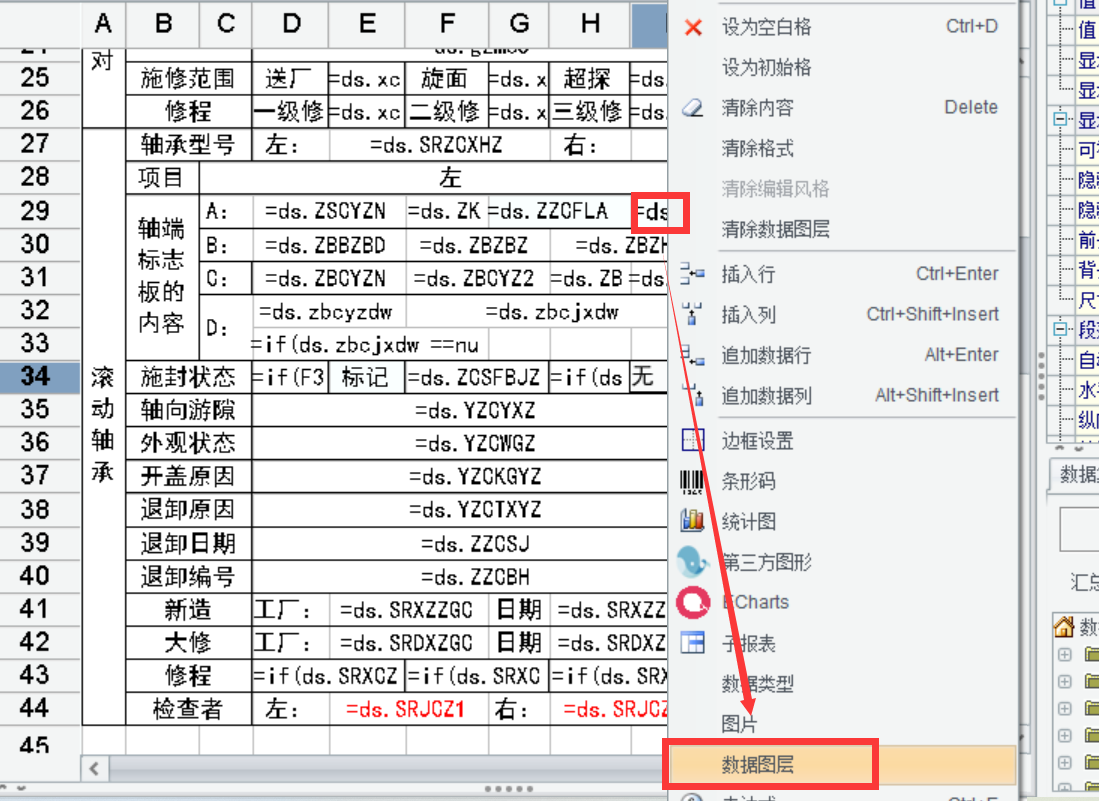
Task: Click the red X icon beside 设为空白格
Action: [x=693, y=27]
